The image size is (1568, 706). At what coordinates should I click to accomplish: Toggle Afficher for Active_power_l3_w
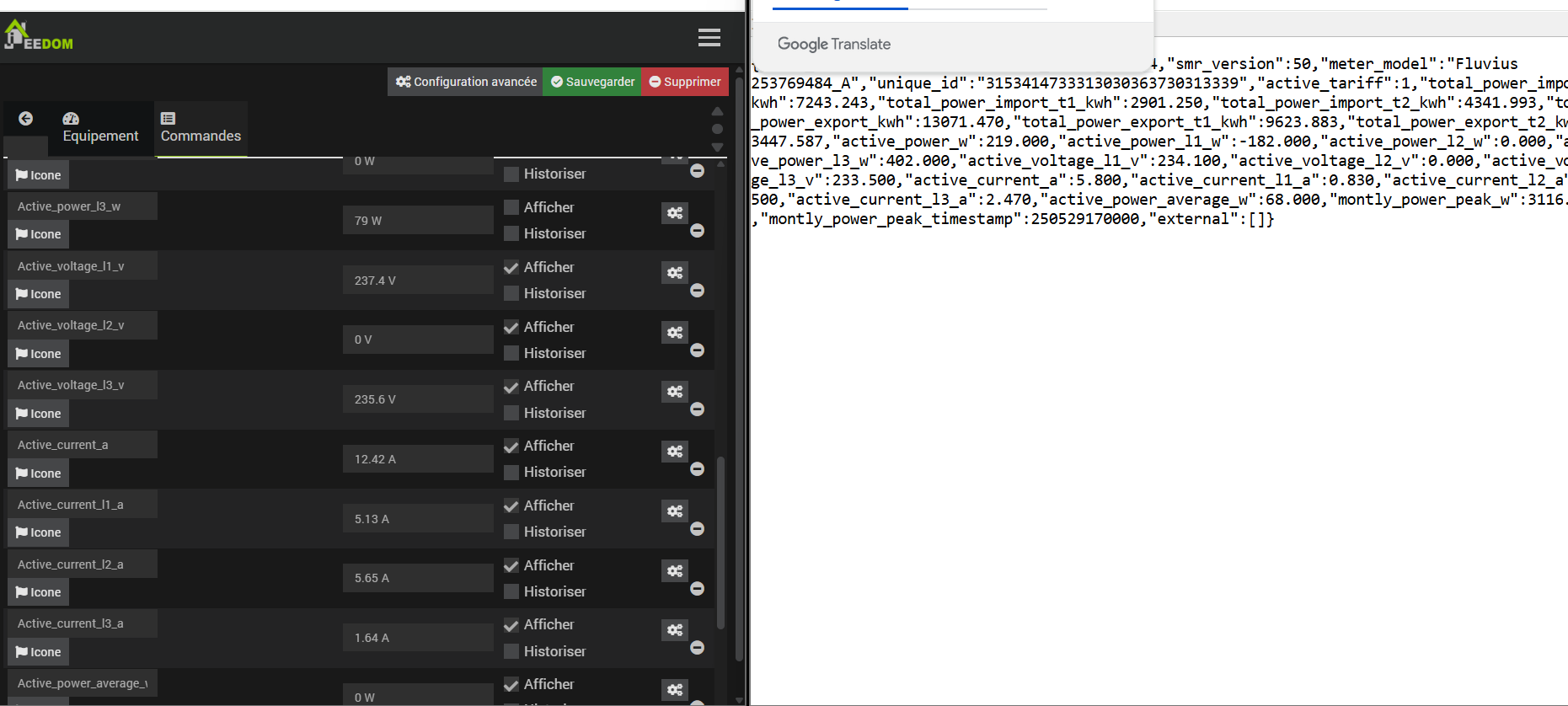click(511, 207)
